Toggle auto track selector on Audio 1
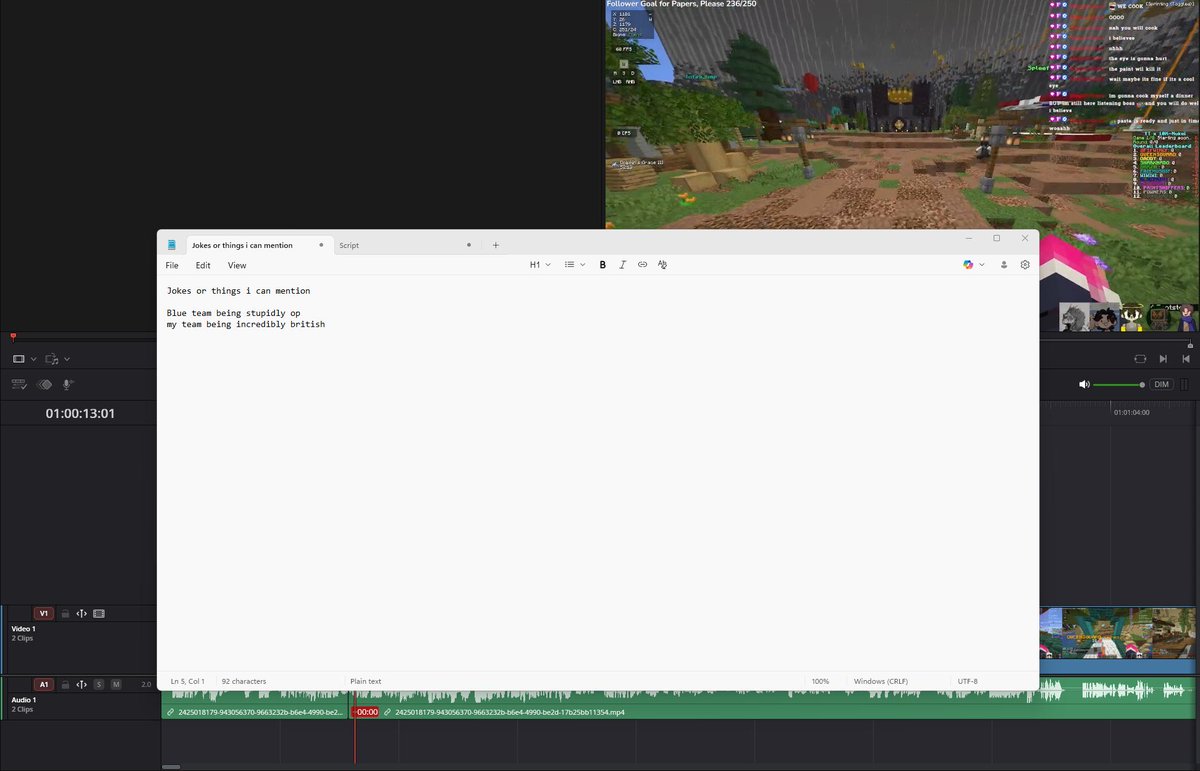Image resolution: width=1200 pixels, height=771 pixels. pyautogui.click(x=82, y=684)
